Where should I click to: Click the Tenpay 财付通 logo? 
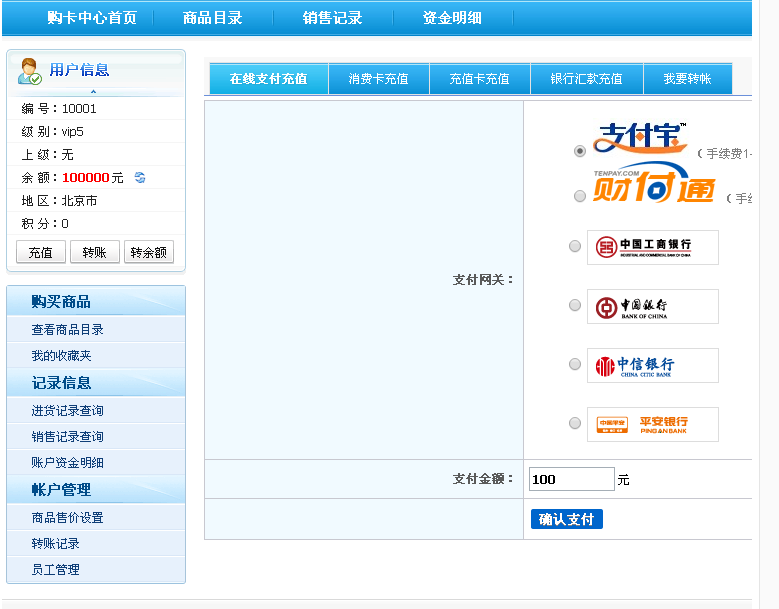653,185
